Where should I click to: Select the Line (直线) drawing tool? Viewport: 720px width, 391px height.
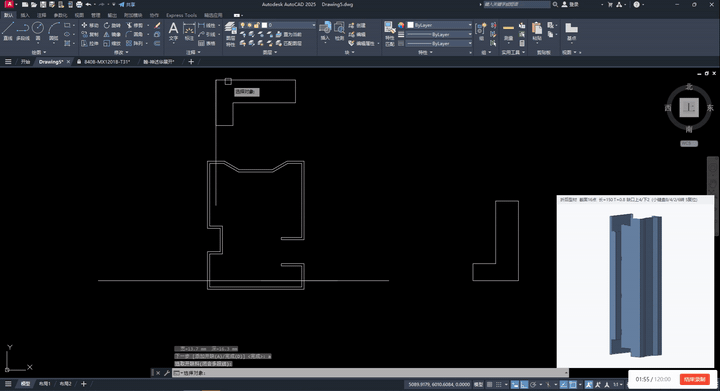click(x=7, y=31)
